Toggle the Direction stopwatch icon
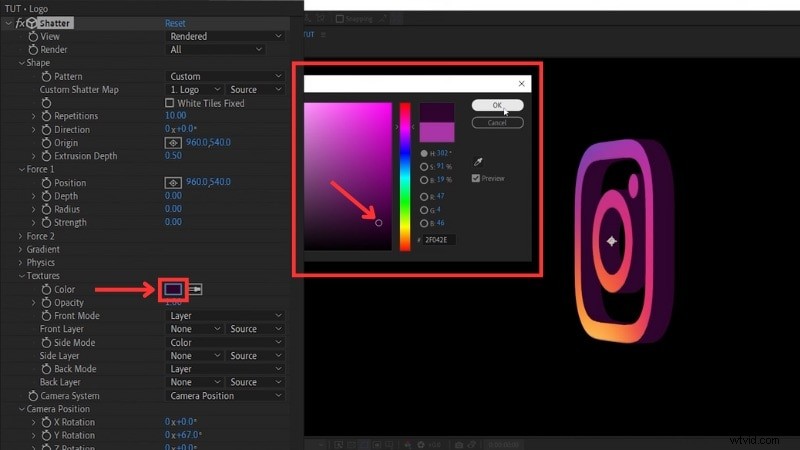The width and height of the screenshot is (800, 450). [x=46, y=130]
